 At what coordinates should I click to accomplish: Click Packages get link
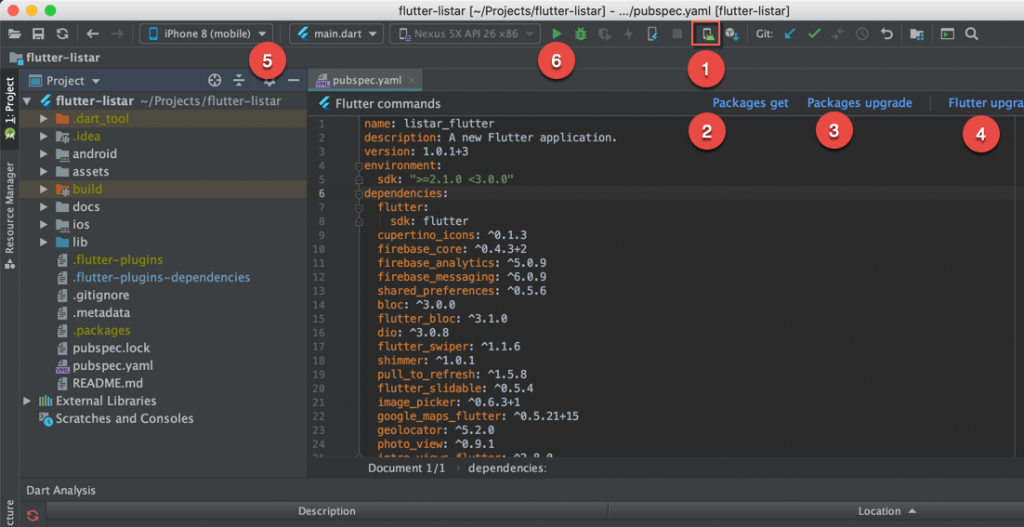point(750,103)
